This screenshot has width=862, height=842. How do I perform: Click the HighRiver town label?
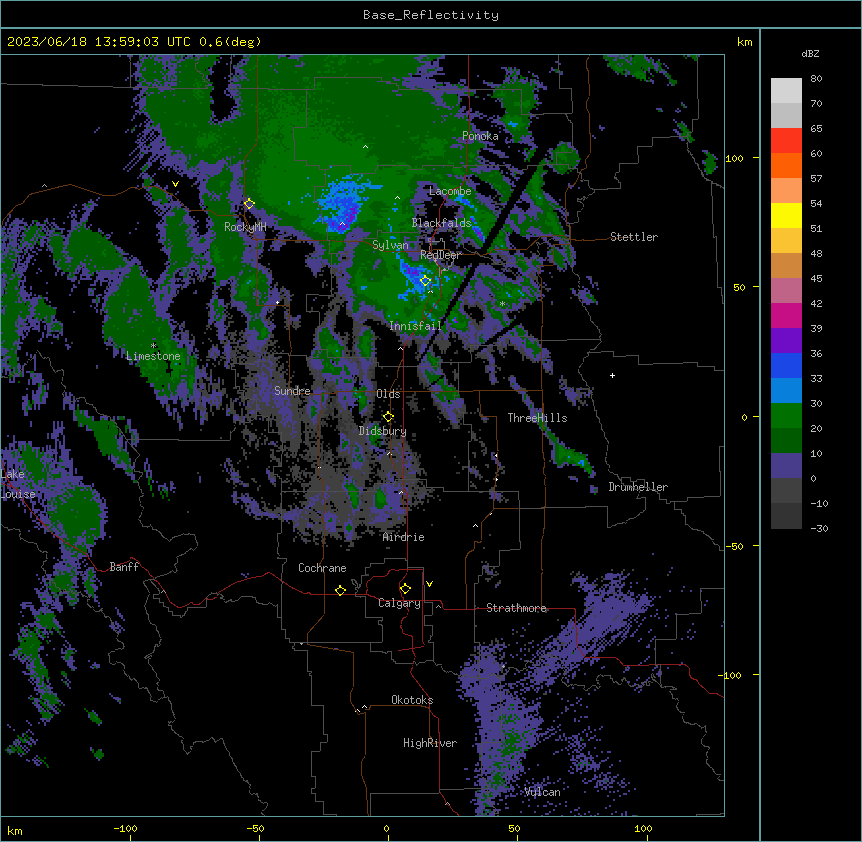430,743
